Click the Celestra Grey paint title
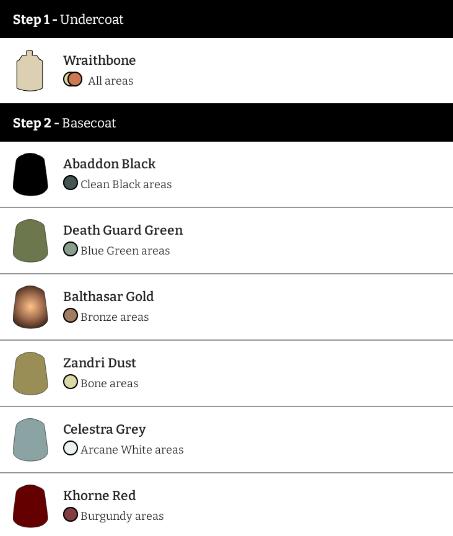This screenshot has width=453, height=536. (x=105, y=429)
